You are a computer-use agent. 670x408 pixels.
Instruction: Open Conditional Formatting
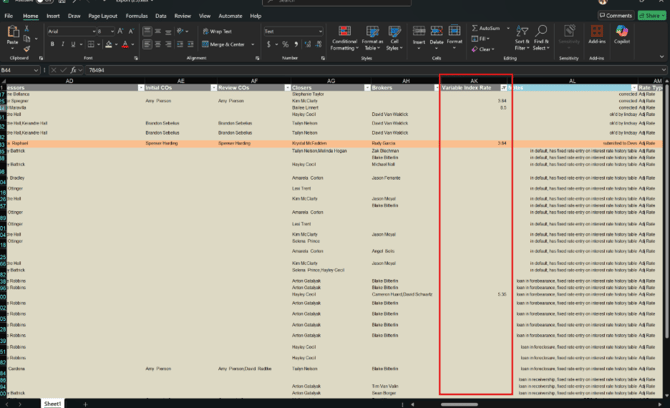pos(344,38)
